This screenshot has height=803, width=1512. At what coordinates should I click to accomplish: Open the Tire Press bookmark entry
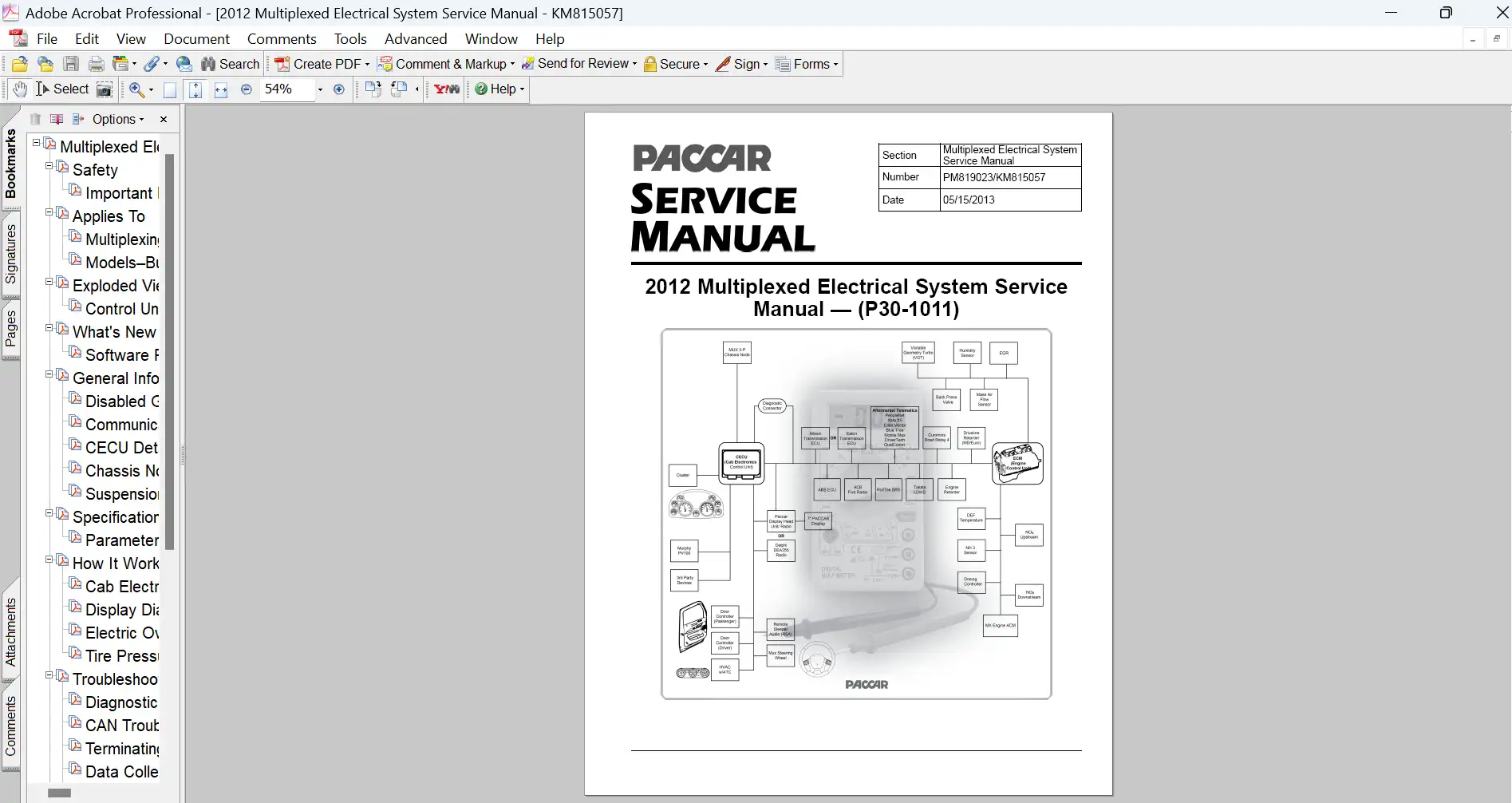click(x=121, y=656)
